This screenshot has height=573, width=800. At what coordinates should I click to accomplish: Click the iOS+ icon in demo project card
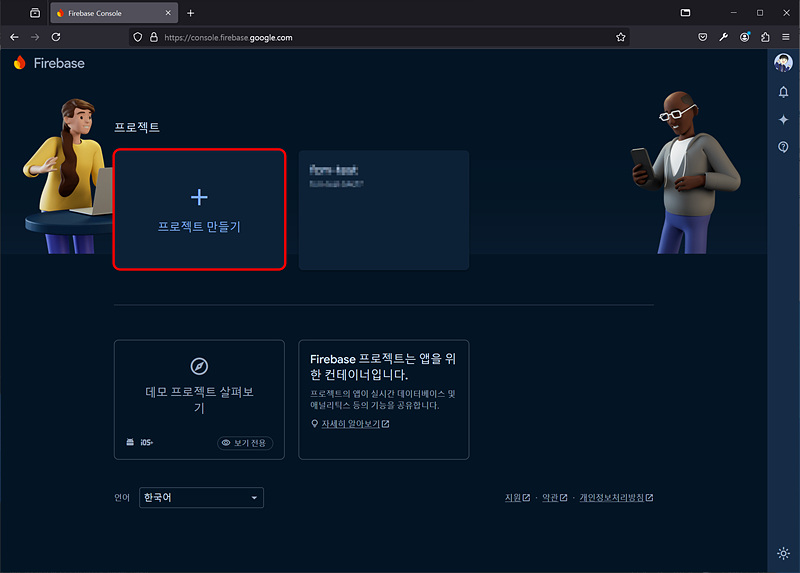pos(146,442)
